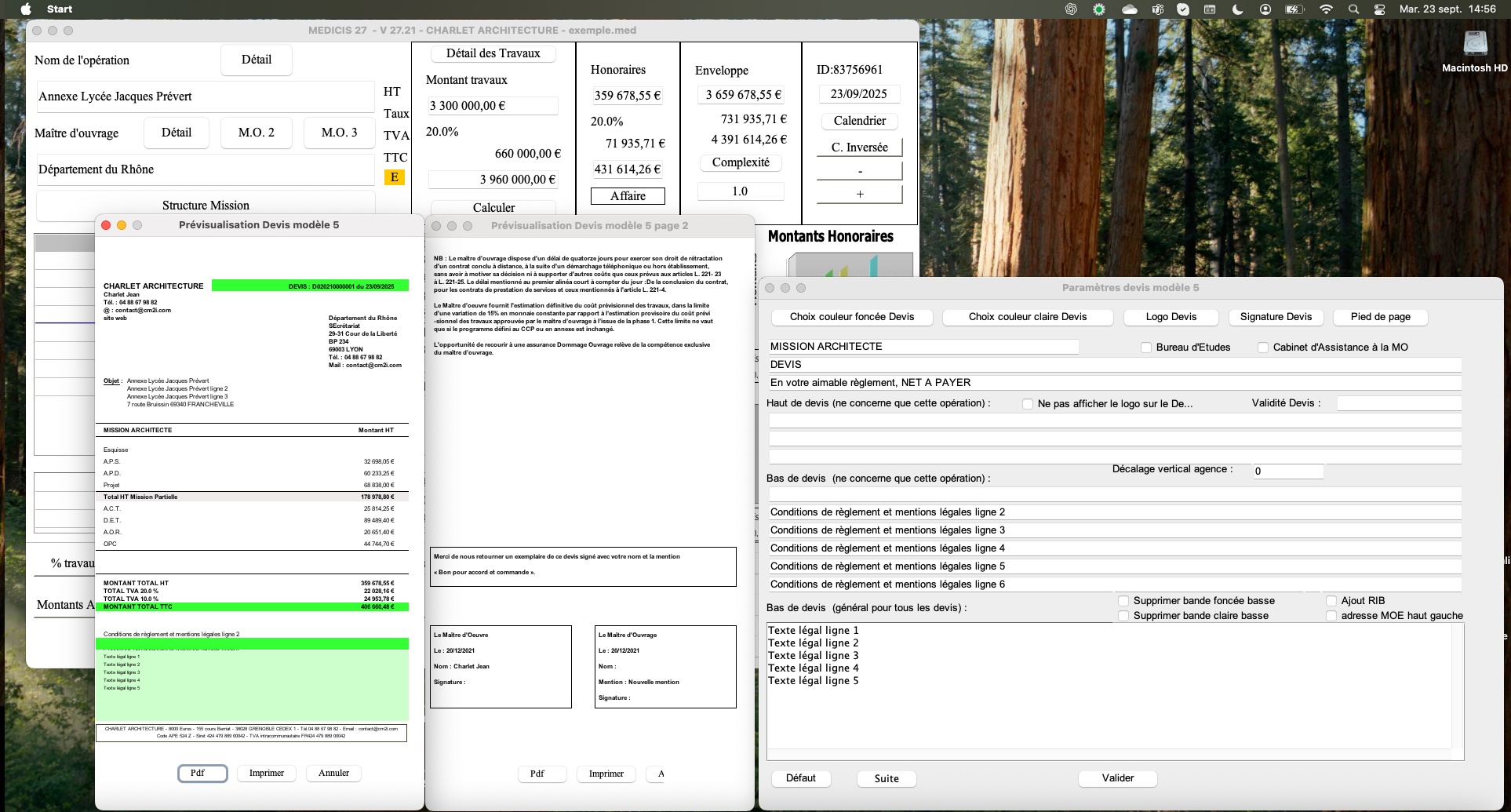
Task: Check Supprimer bande foncée basse
Action: click(1123, 601)
